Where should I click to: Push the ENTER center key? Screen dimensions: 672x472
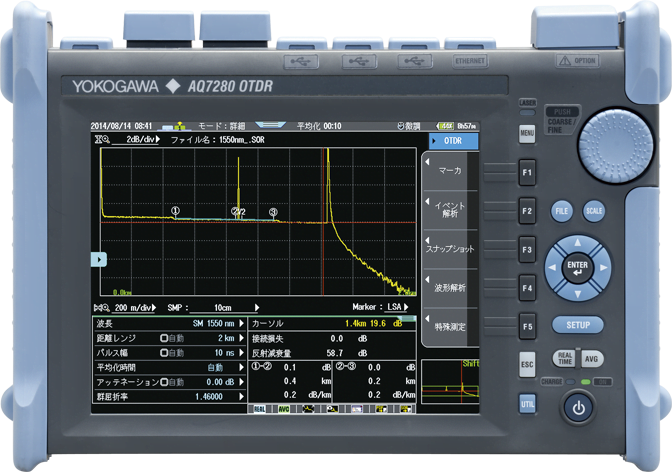coord(578,268)
